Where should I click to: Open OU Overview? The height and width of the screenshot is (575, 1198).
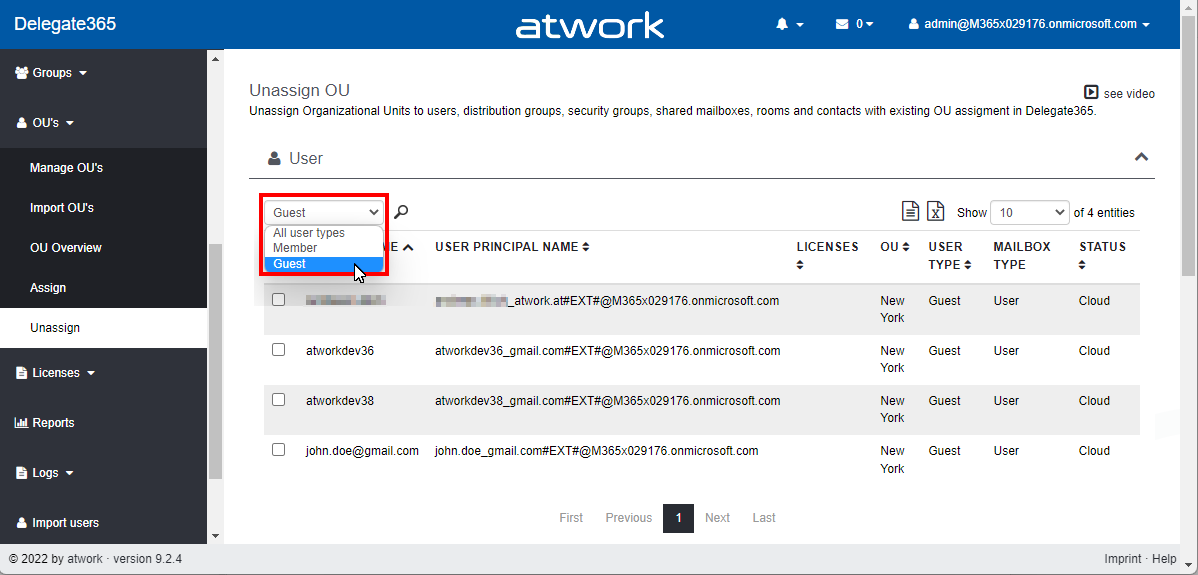66,247
